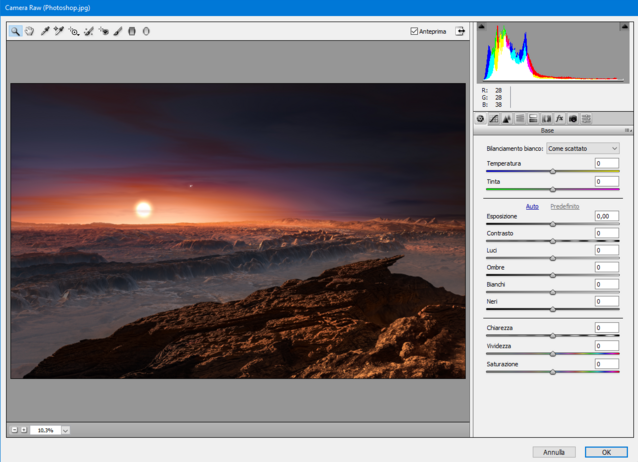Open the Base (Basic) panel tab

[481, 119]
